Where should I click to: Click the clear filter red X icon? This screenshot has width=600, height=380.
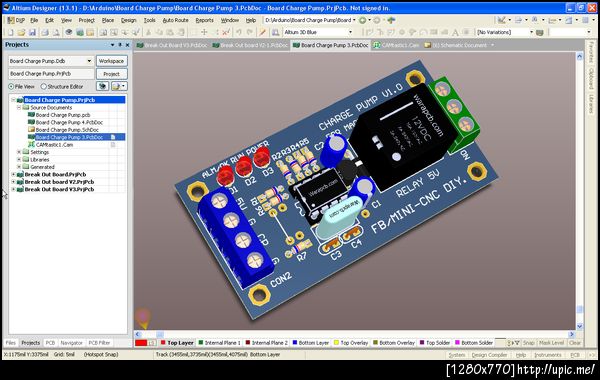[226, 33]
